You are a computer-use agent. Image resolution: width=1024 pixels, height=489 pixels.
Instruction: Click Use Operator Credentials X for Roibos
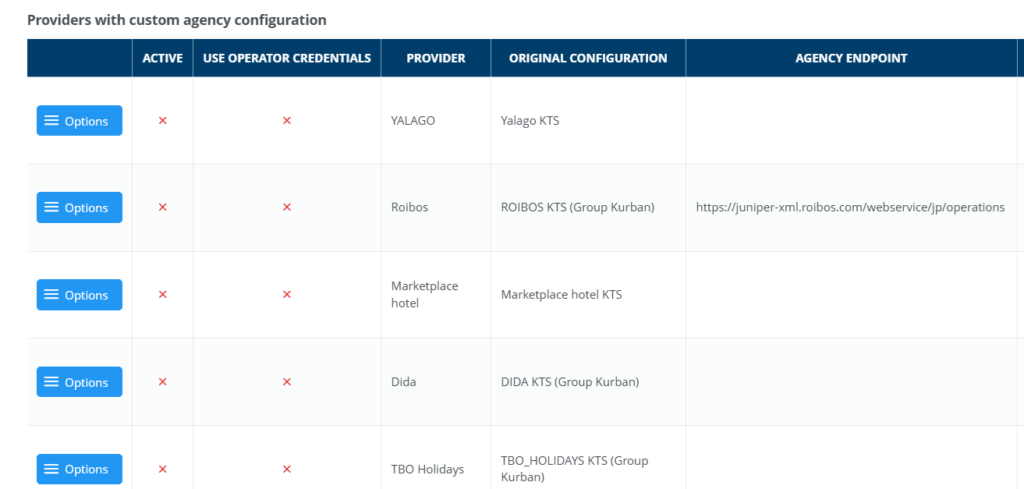click(x=287, y=207)
